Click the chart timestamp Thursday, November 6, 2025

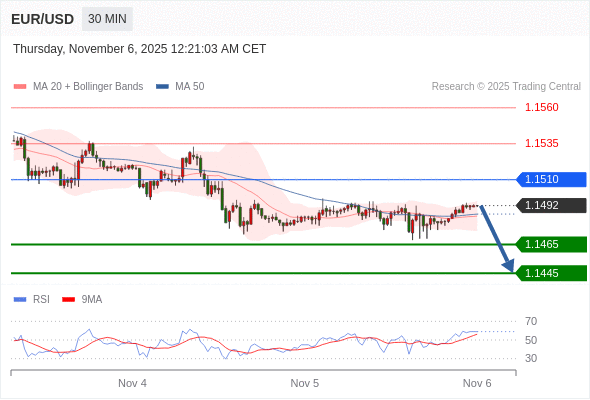coord(140,49)
